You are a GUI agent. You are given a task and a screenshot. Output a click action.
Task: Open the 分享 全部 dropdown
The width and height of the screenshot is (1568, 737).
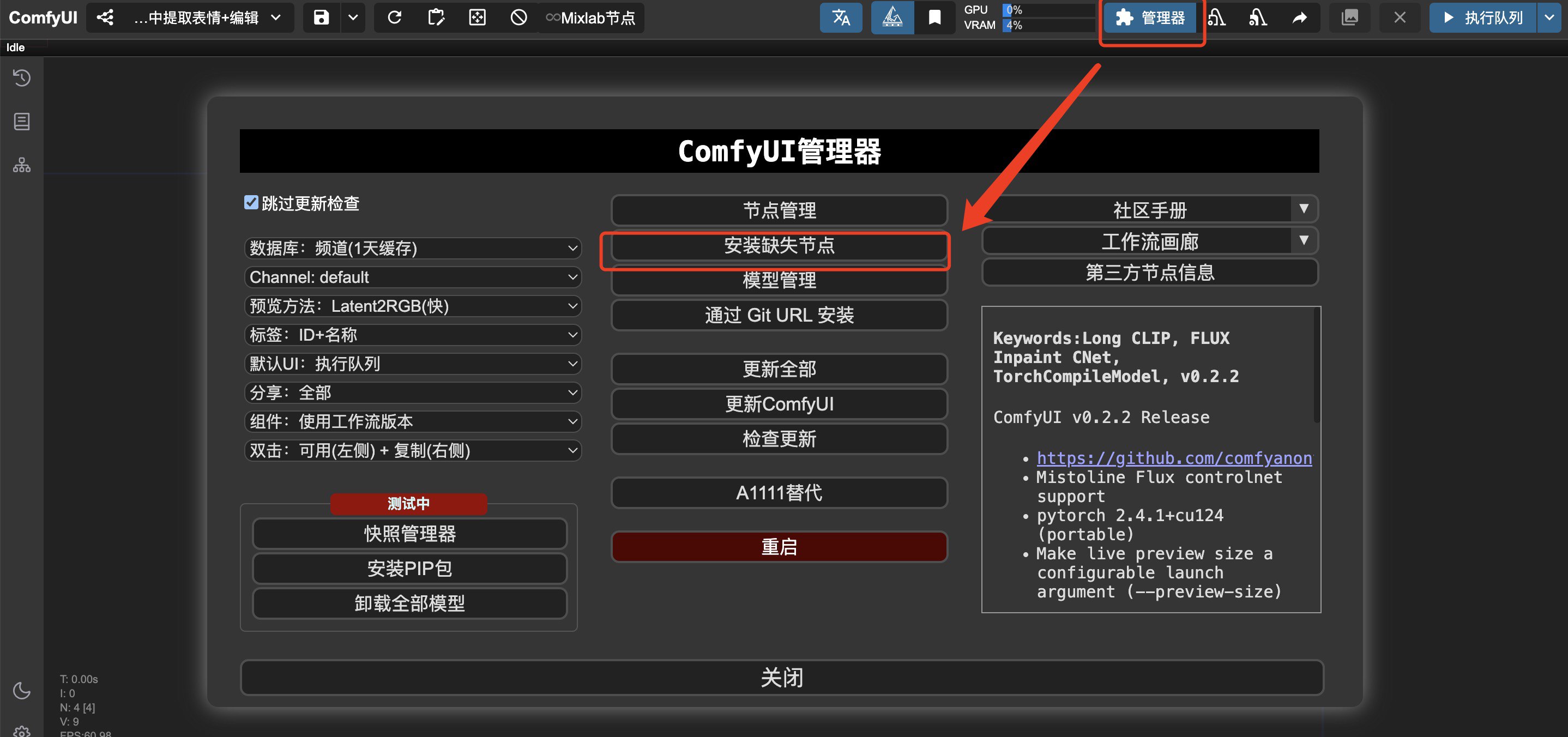tap(413, 393)
